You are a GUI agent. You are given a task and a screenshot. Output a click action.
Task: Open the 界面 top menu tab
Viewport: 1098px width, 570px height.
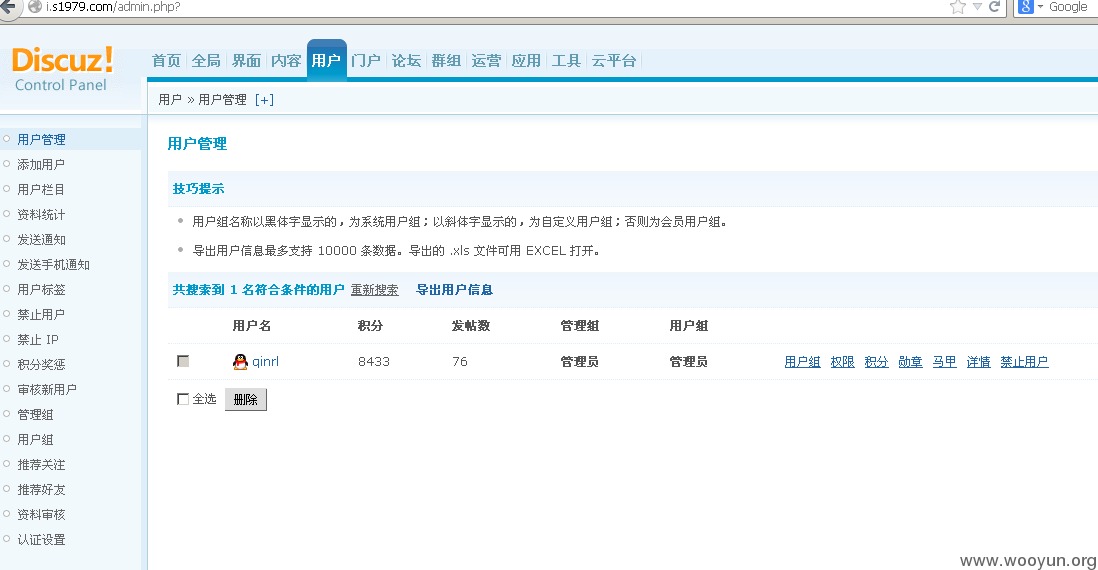246,61
